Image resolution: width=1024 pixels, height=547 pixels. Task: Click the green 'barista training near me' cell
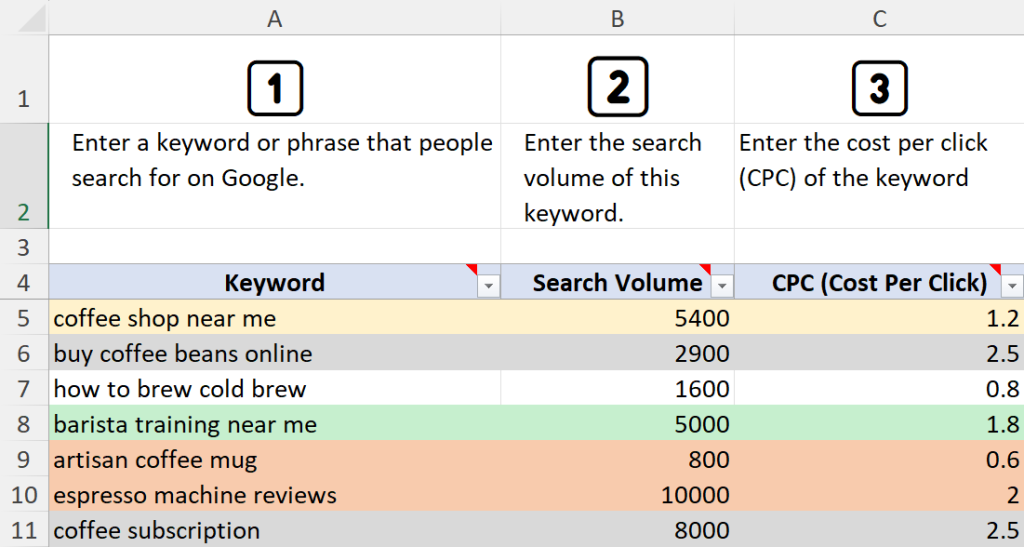275,424
